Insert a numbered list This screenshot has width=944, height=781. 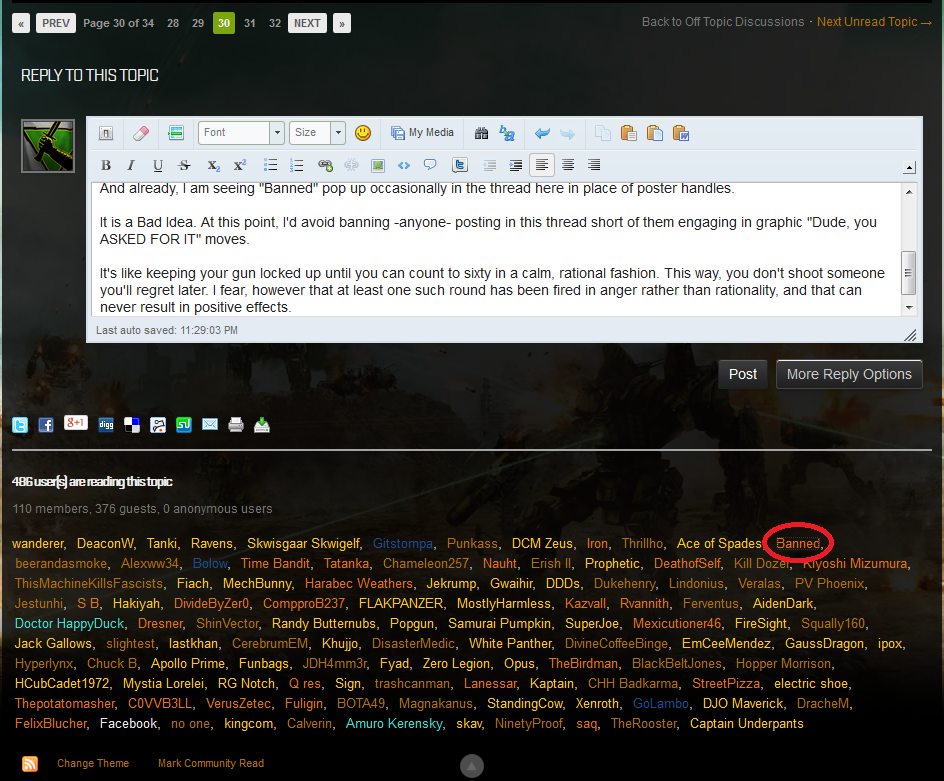296,165
